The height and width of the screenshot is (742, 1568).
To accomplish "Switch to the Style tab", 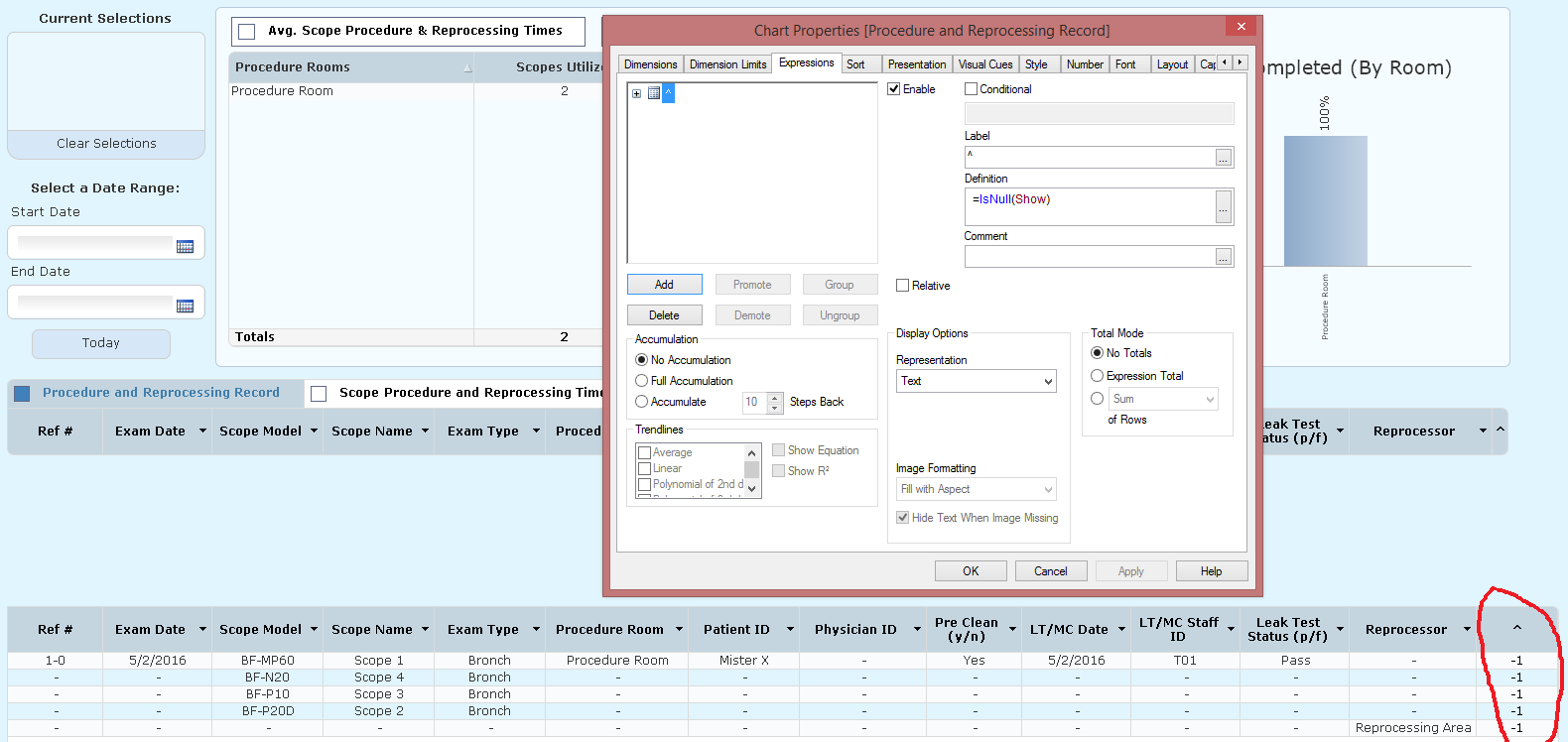I will click(1037, 64).
